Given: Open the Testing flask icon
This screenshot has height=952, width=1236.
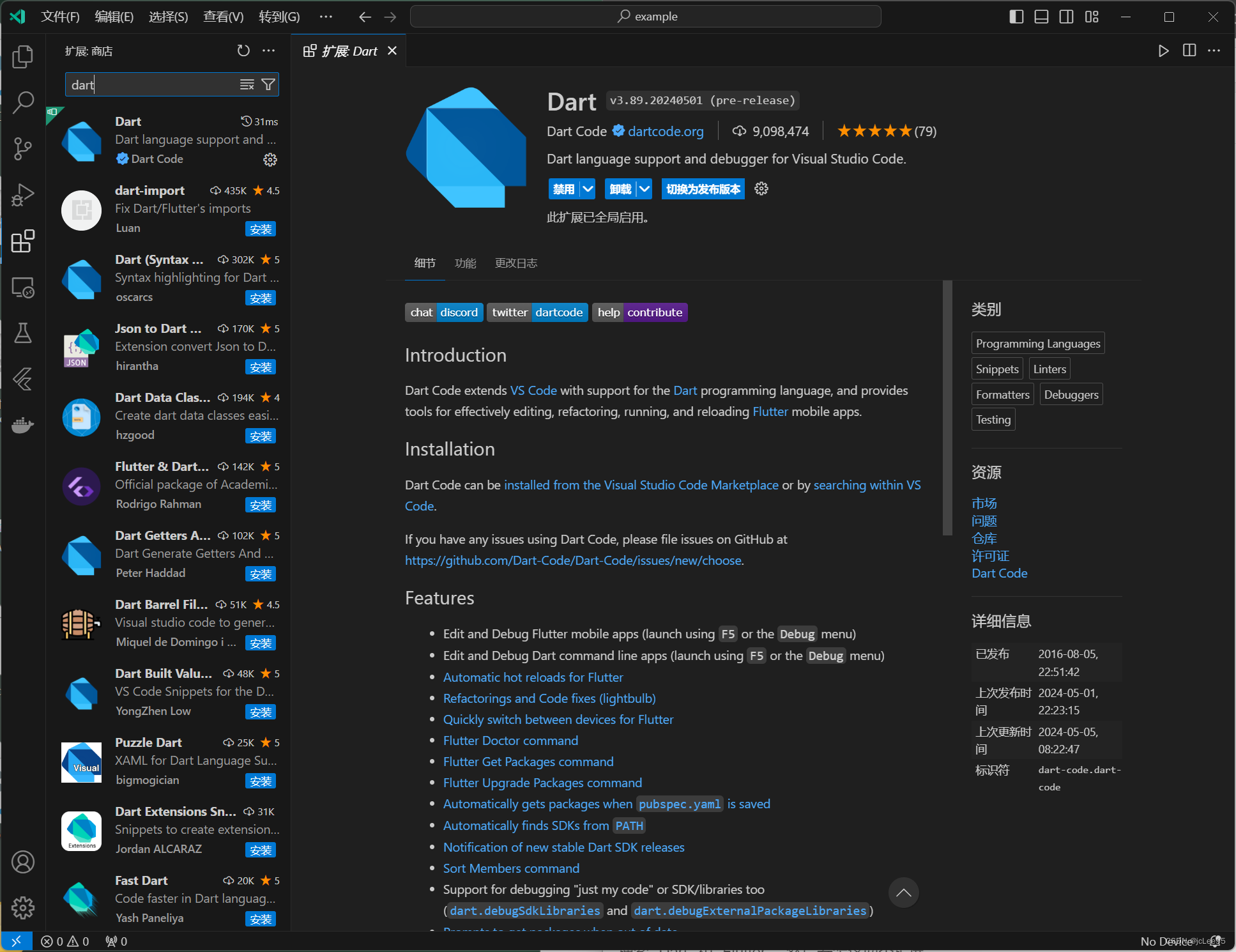Looking at the screenshot, I should 23,333.
